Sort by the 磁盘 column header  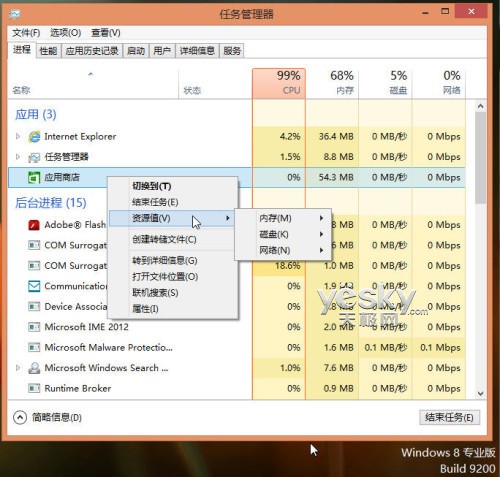(x=385, y=83)
